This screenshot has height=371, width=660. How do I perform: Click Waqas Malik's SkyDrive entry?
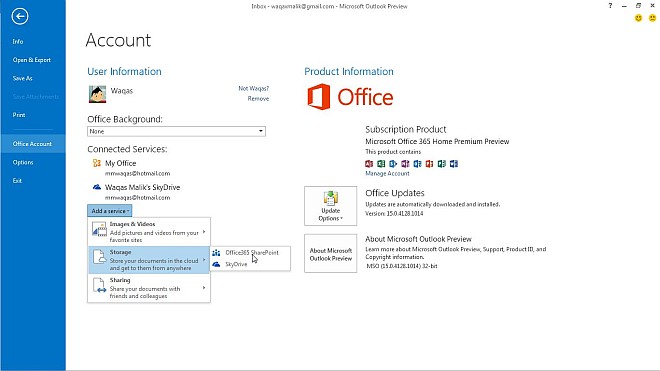pos(136,192)
